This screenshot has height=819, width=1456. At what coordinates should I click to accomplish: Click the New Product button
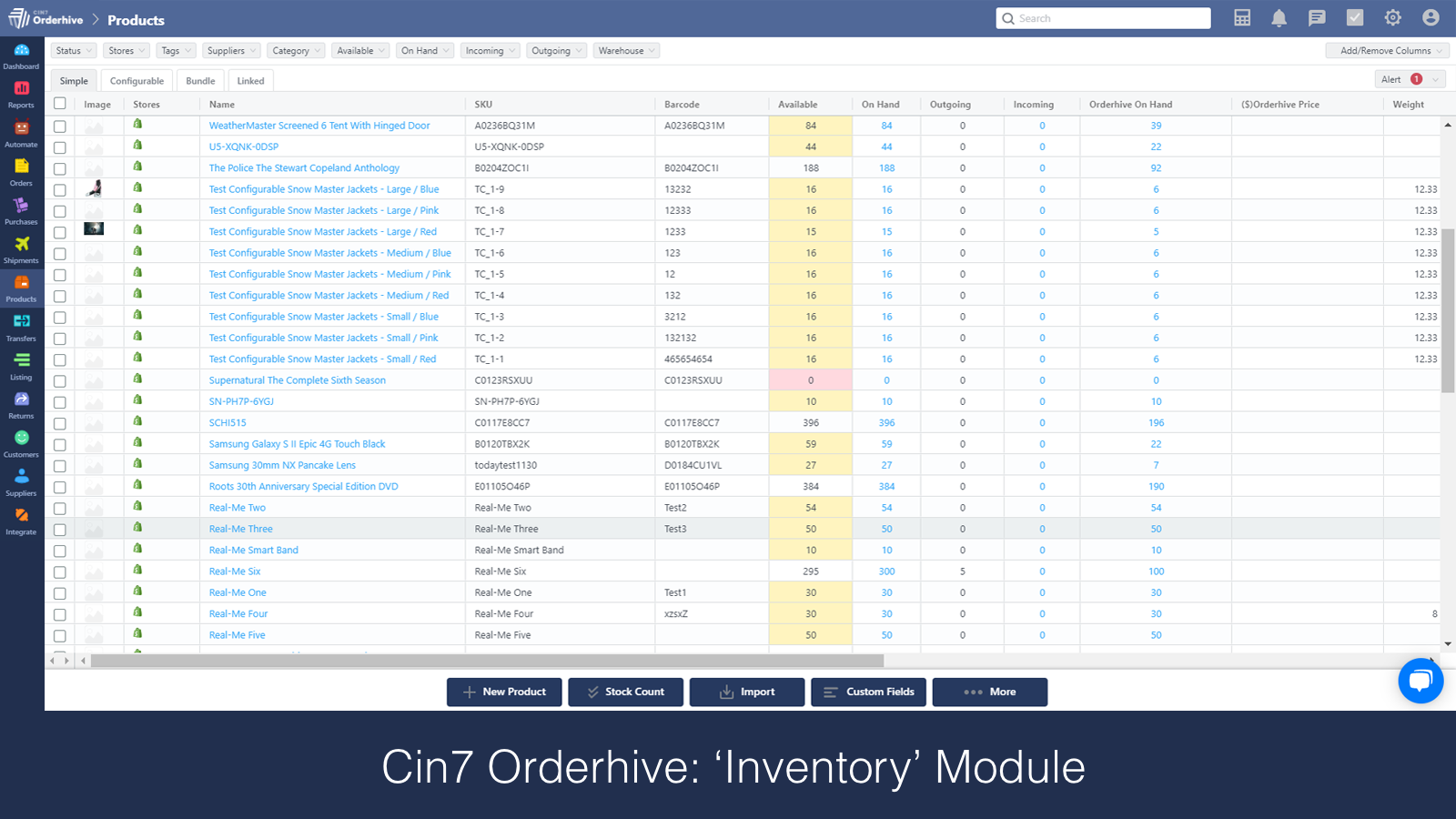[x=504, y=692]
